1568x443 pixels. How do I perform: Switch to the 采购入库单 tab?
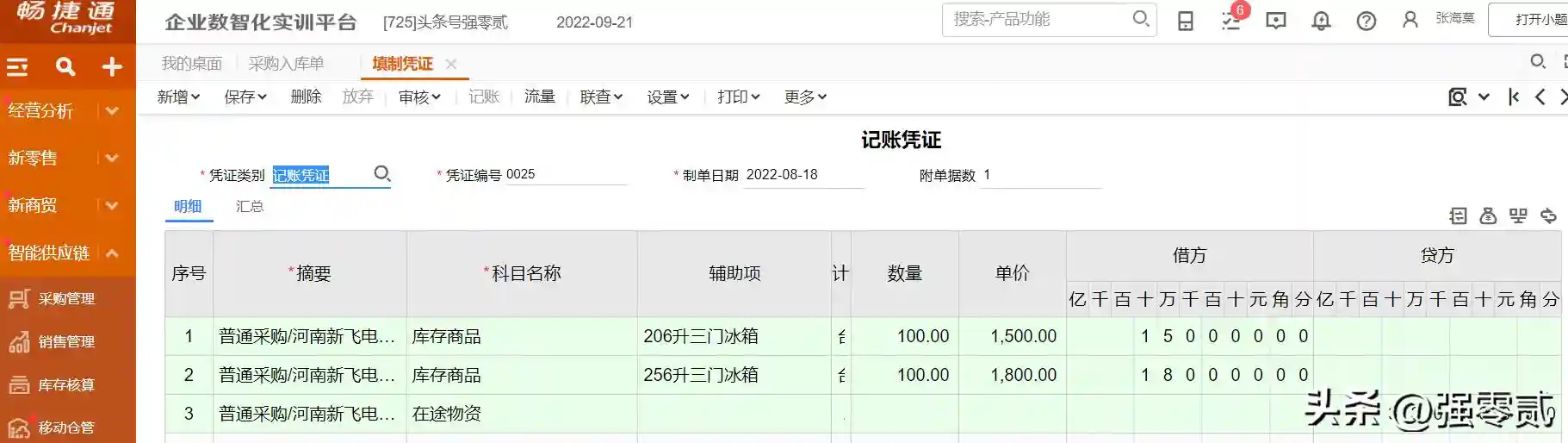(286, 64)
